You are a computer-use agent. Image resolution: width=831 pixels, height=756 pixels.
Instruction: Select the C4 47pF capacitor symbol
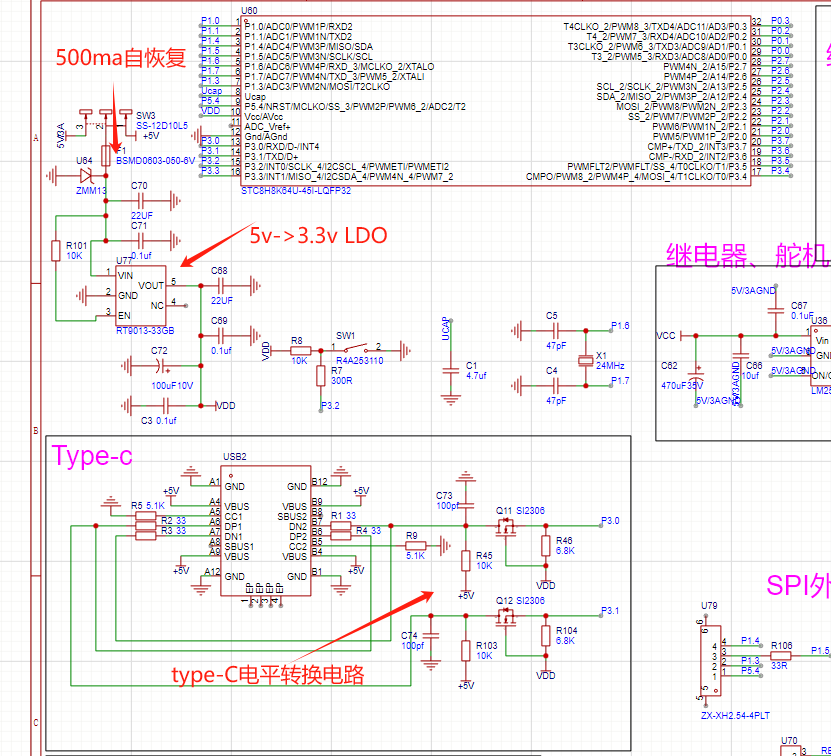[555, 386]
